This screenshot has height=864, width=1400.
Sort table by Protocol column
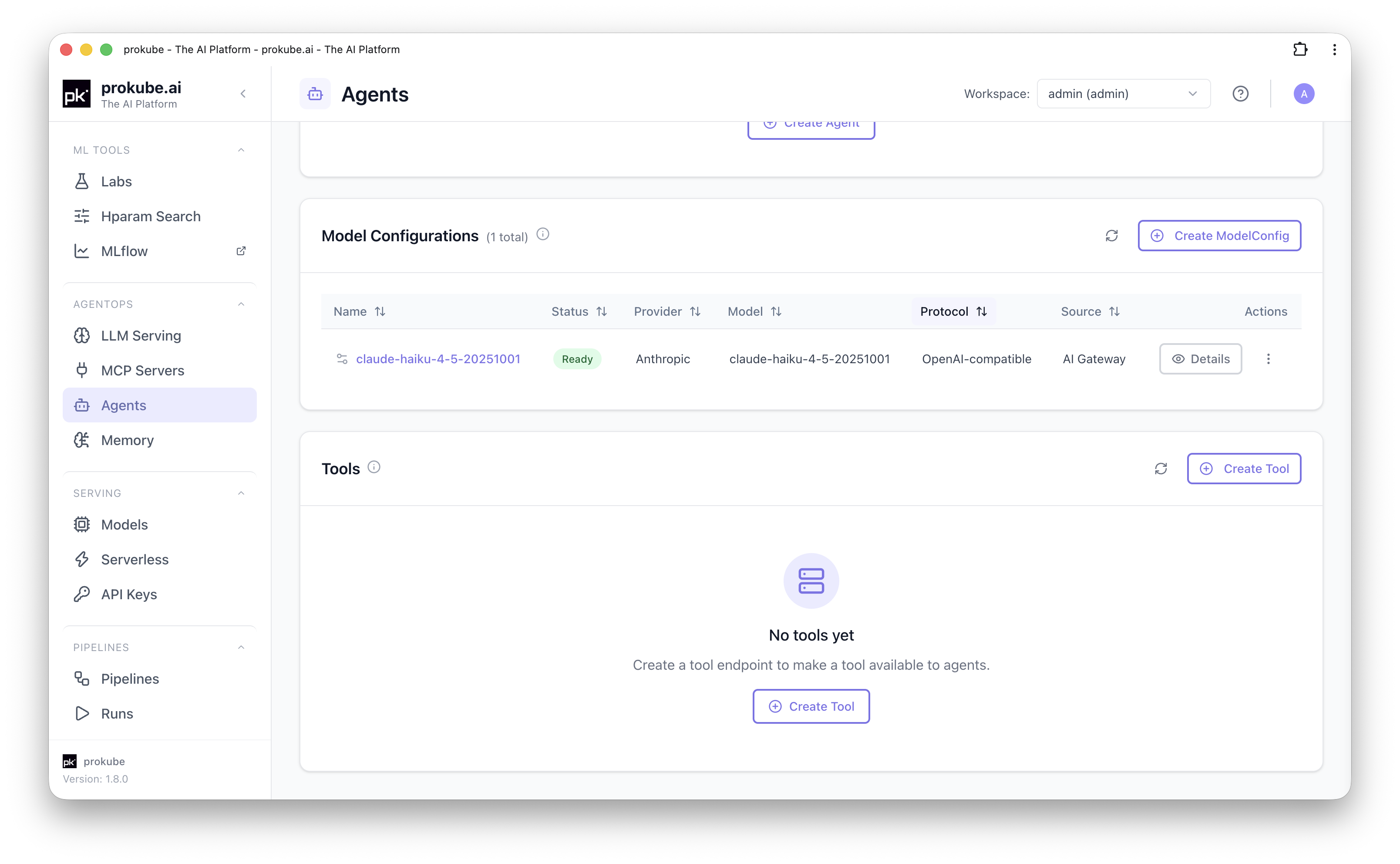[953, 311]
